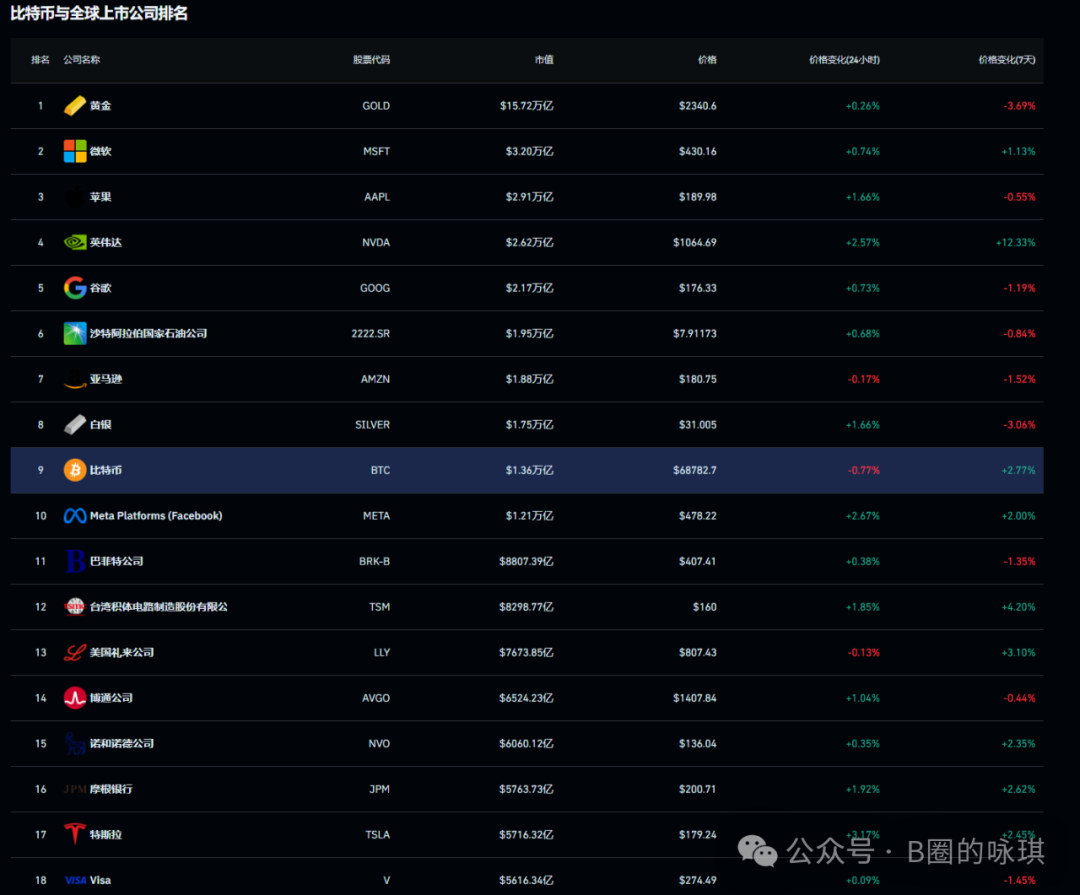Click the Meta infinity logo icon

74,515
